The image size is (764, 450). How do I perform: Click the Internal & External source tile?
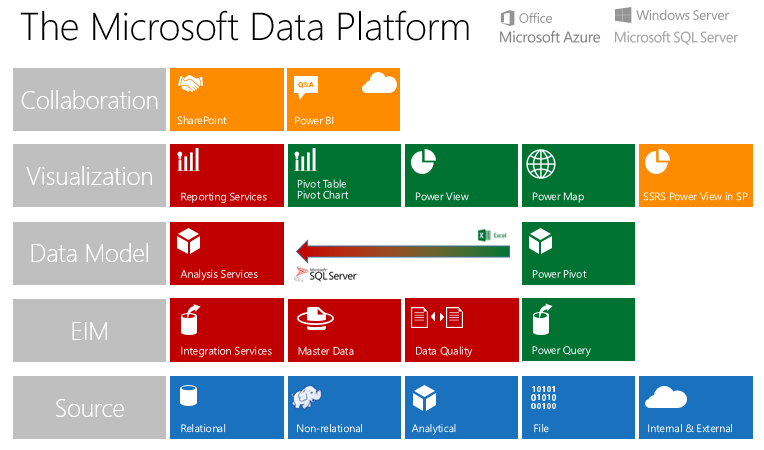[695, 407]
